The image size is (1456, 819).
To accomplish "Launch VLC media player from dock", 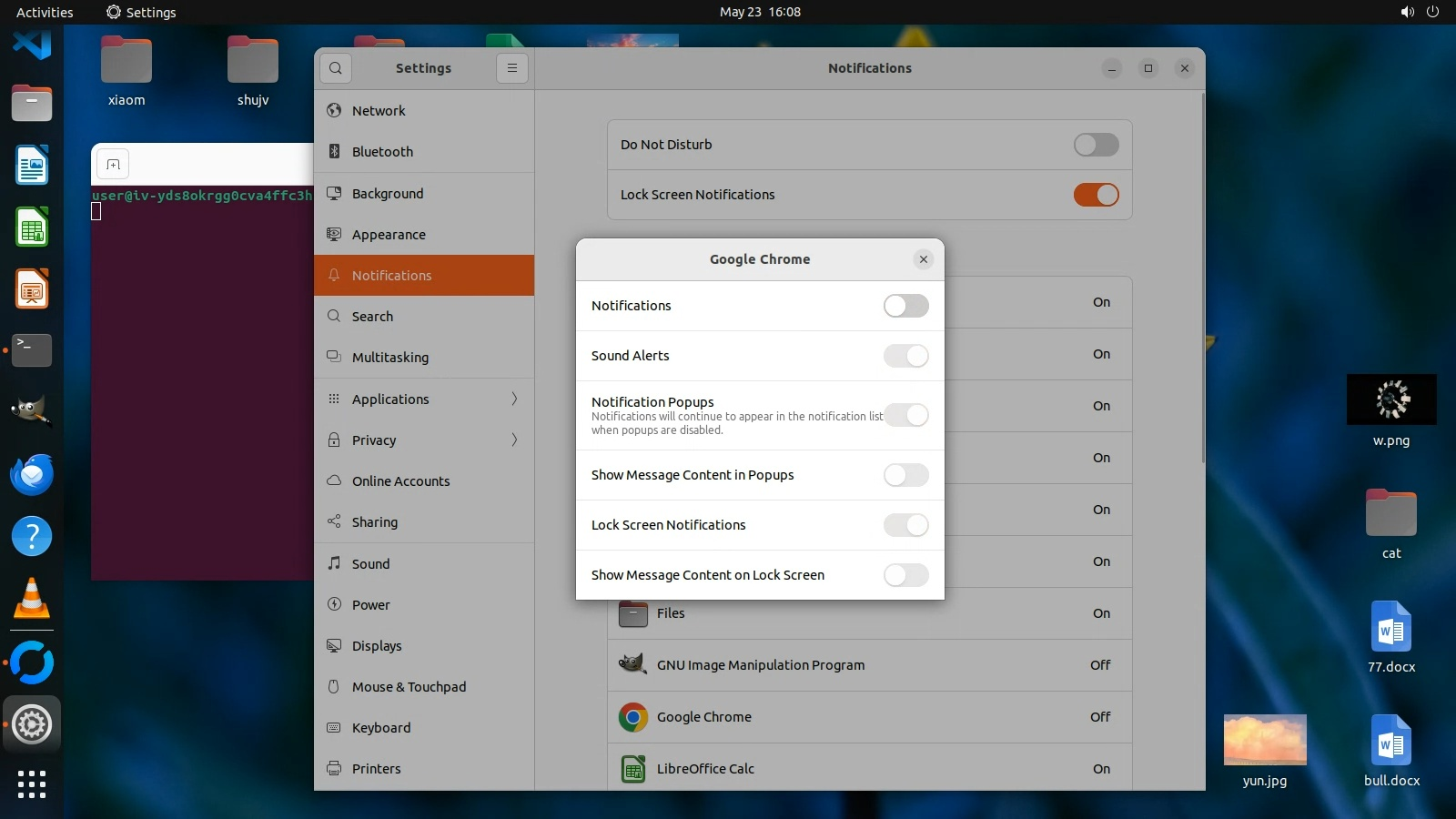I will coord(32,599).
